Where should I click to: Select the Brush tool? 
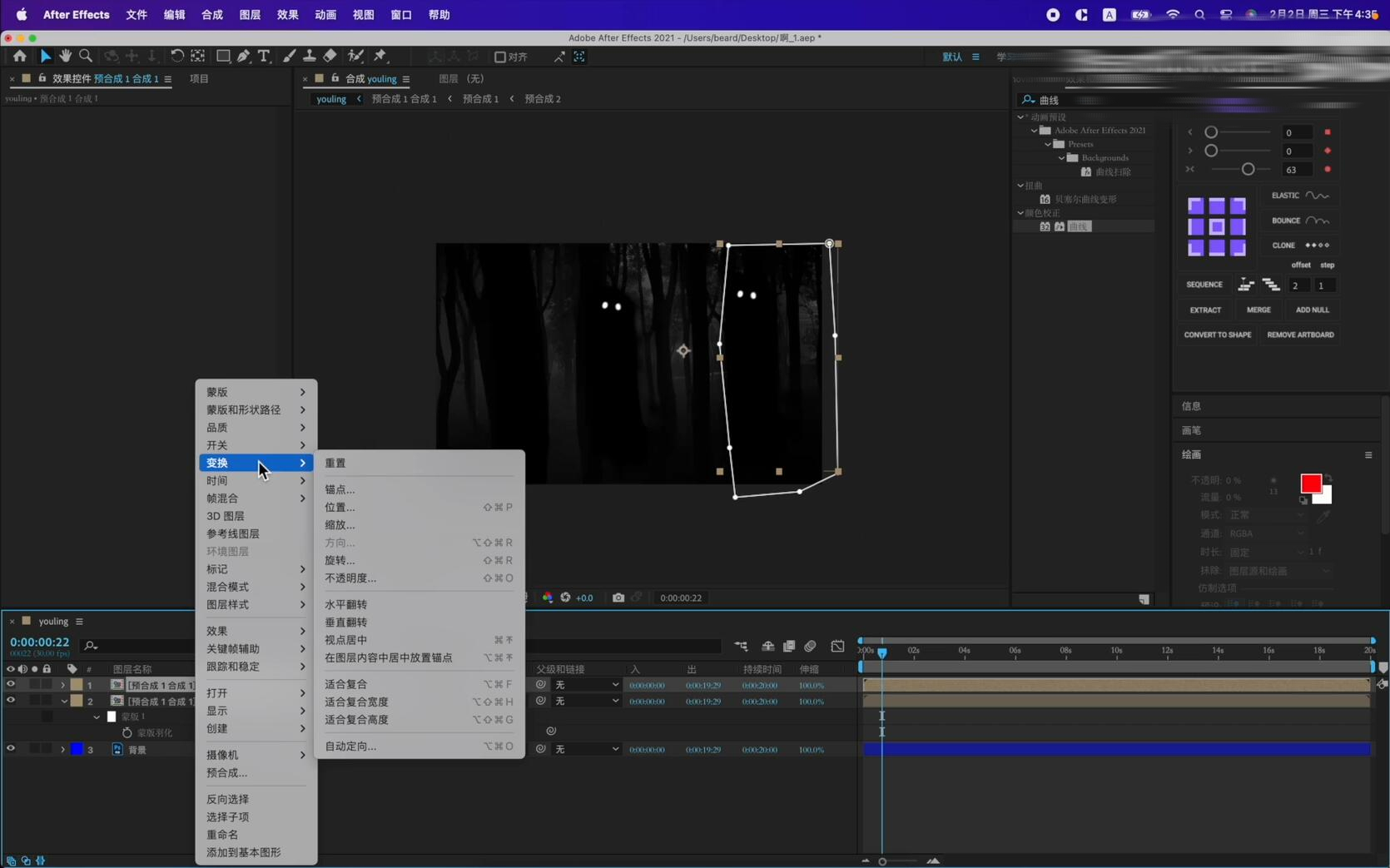(x=289, y=56)
